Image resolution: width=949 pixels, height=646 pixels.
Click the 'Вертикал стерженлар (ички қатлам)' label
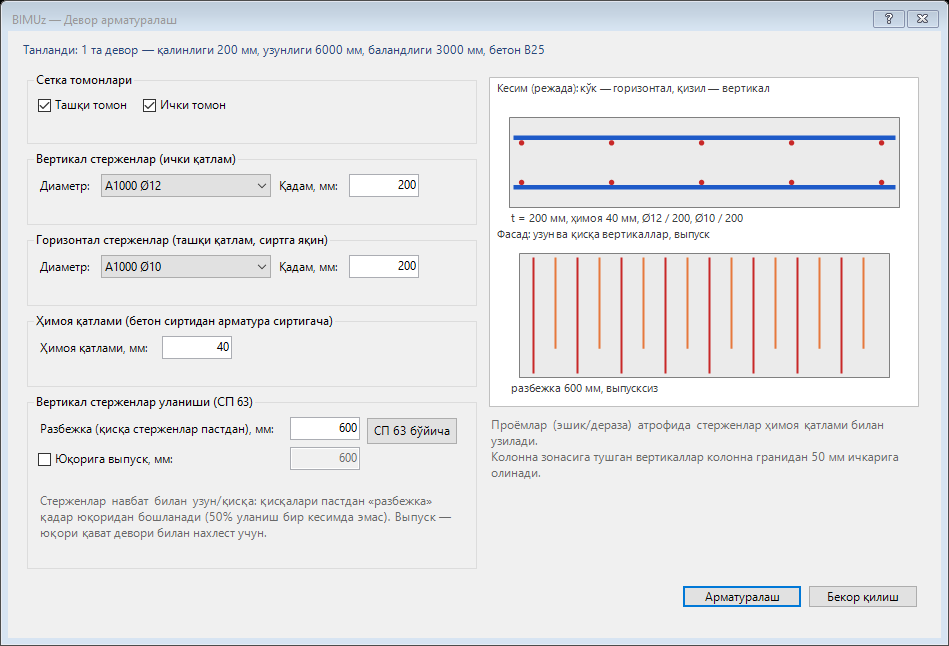tap(136, 159)
